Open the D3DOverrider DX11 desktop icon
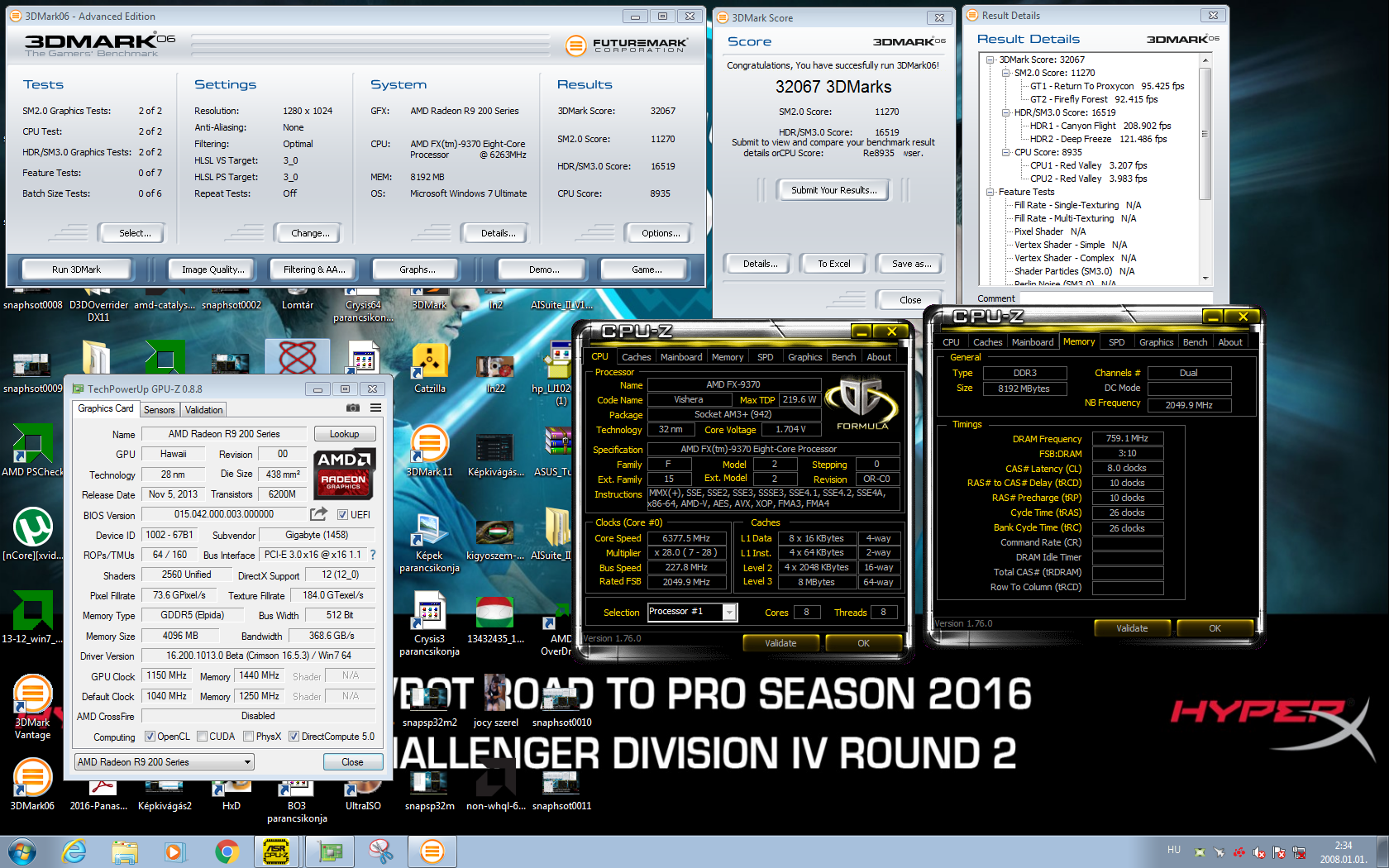This screenshot has width=1389, height=868. [98, 304]
